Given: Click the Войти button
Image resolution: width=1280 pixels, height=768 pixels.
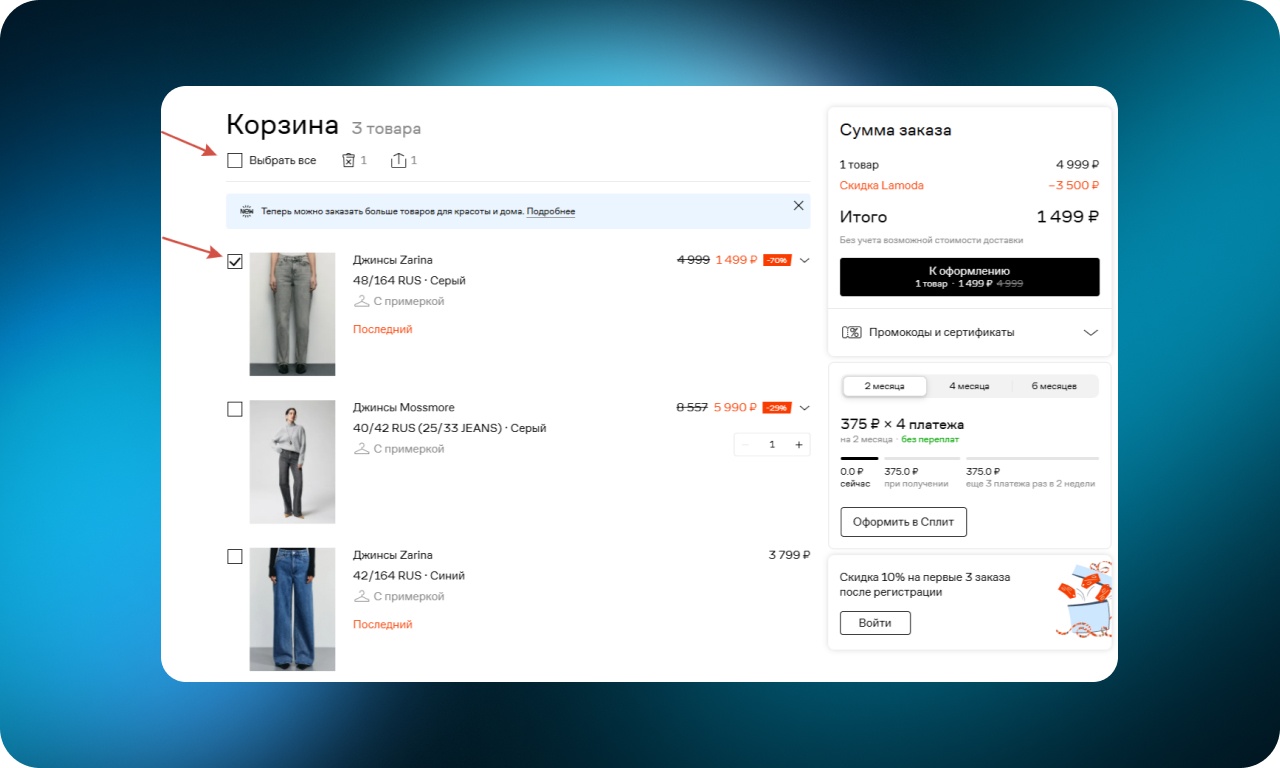Looking at the screenshot, I should [875, 623].
